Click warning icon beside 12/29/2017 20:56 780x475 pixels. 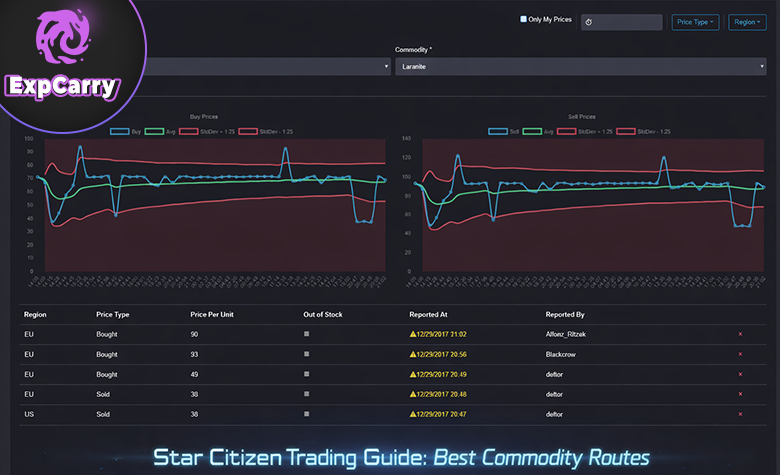tap(413, 354)
